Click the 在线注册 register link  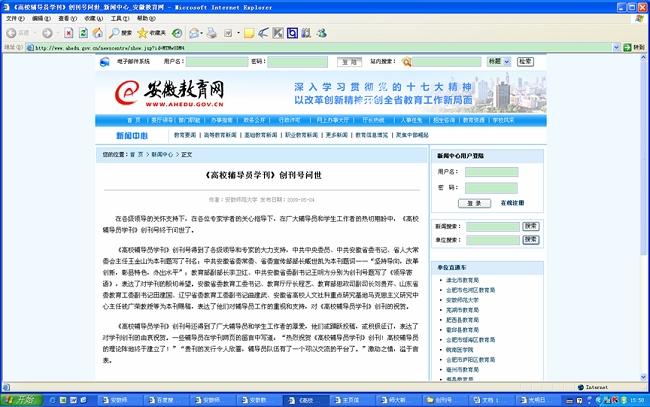click(512, 203)
